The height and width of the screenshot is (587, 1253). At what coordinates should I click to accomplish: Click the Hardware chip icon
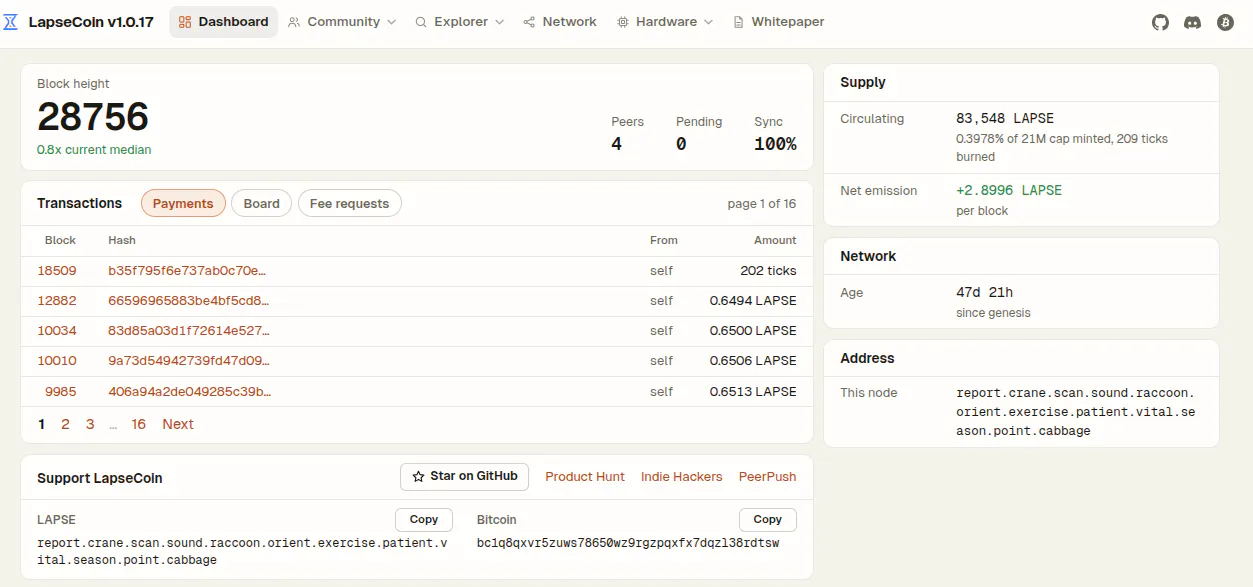tap(623, 22)
